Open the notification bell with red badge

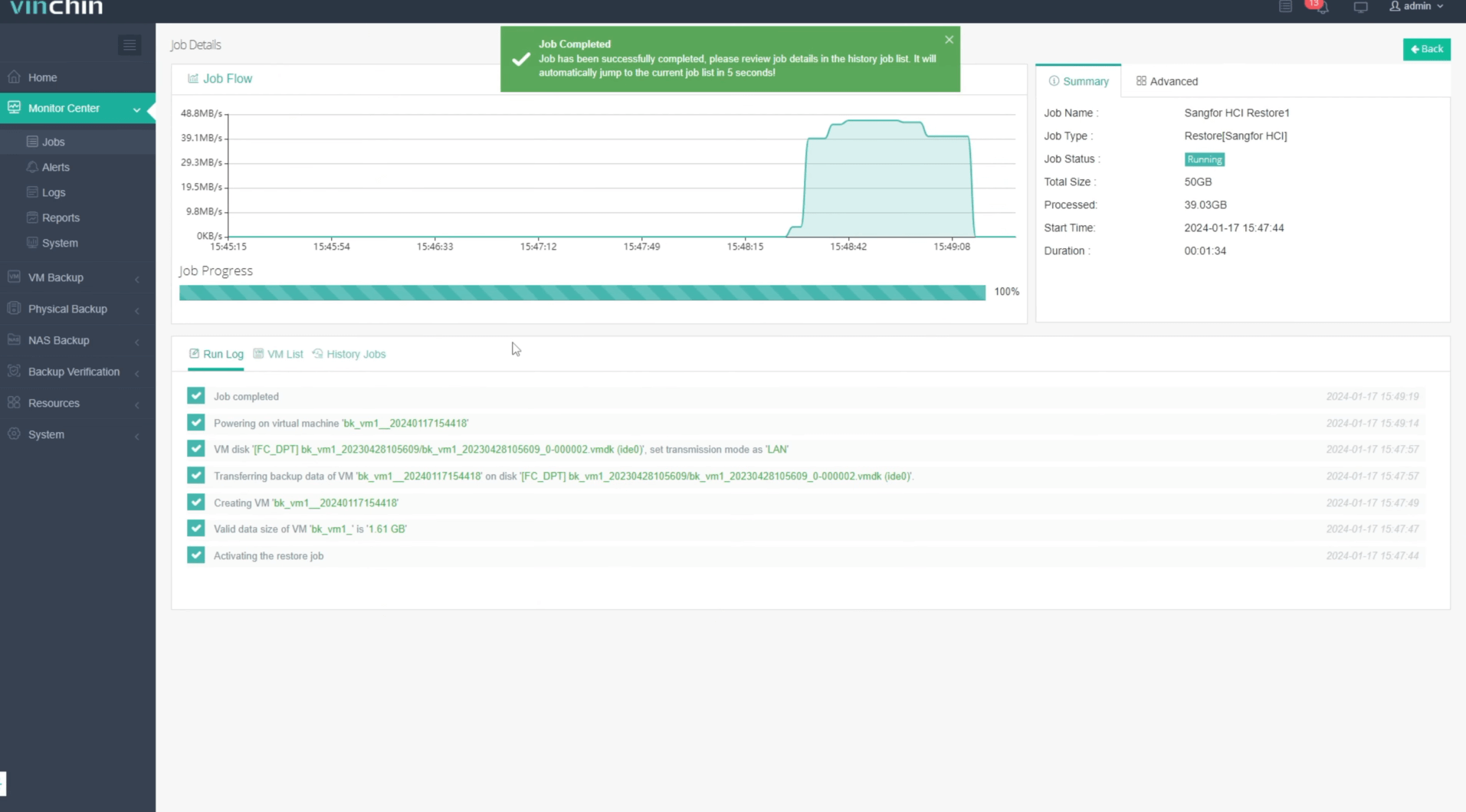pyautogui.click(x=1320, y=6)
